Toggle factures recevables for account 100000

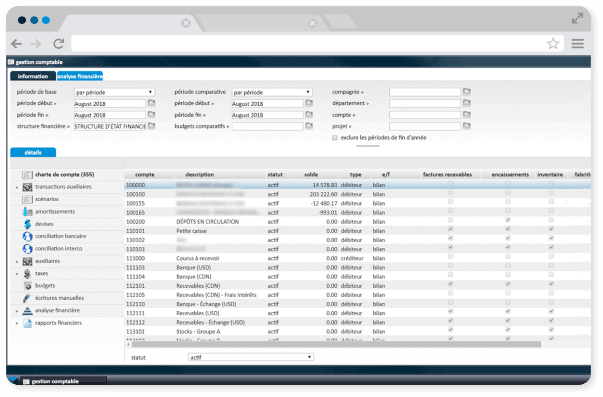click(x=450, y=183)
